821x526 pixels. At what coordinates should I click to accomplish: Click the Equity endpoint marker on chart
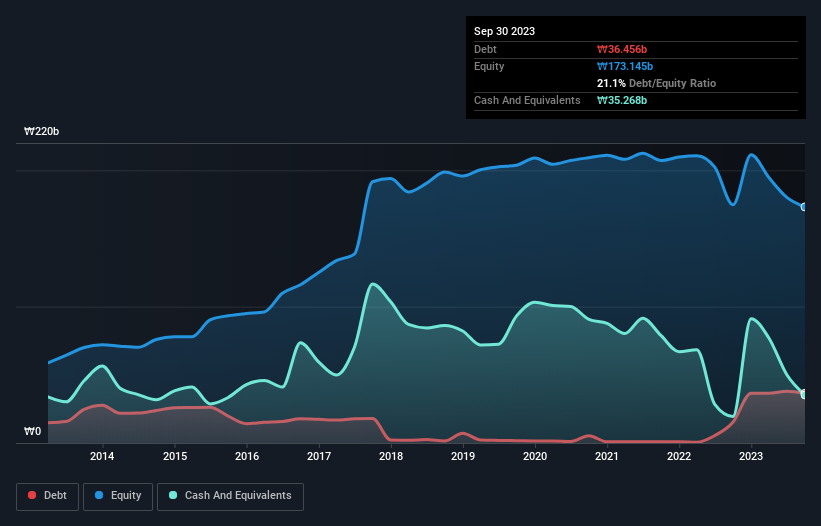tap(804, 207)
